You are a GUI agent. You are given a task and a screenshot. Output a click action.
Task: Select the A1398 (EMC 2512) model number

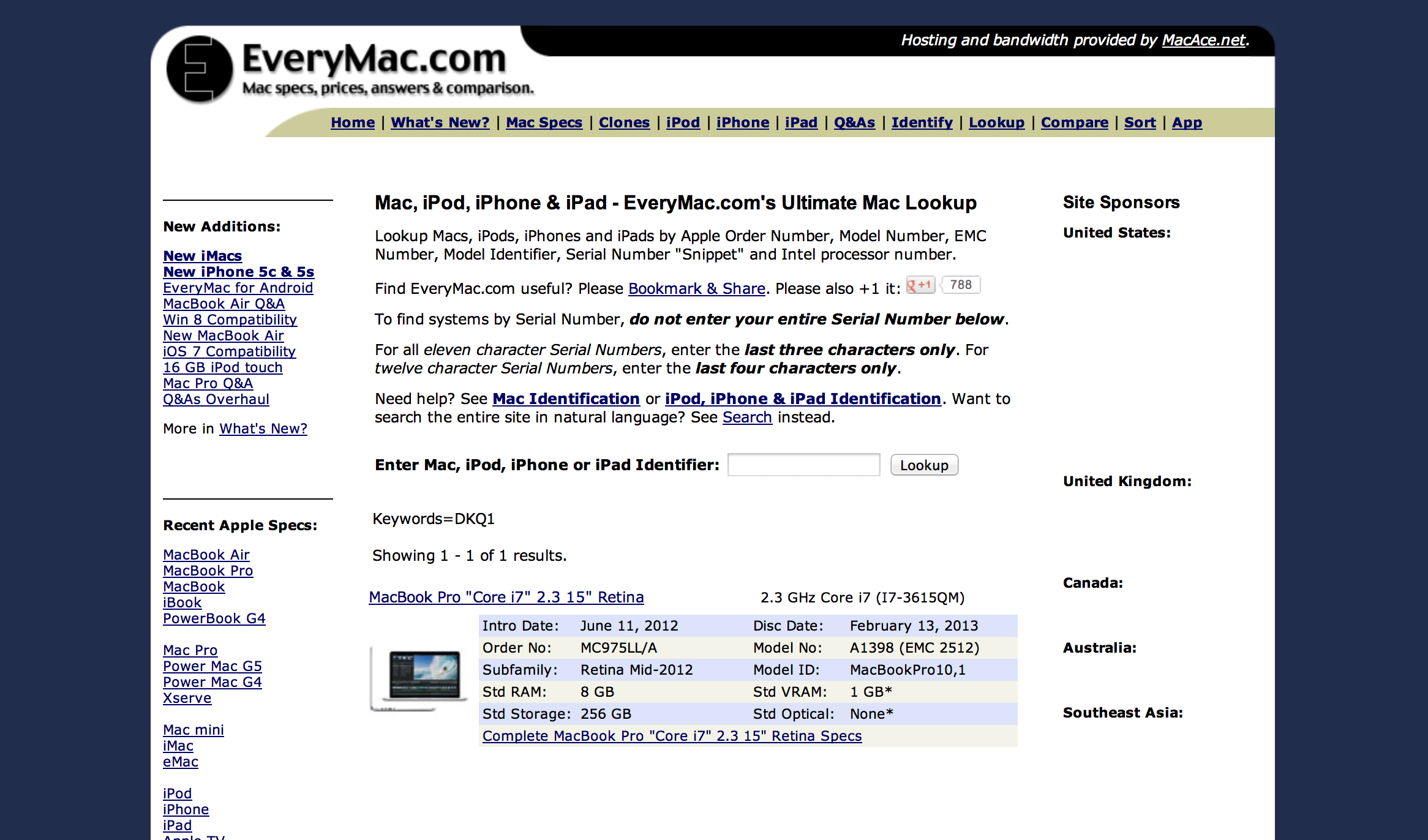click(914, 648)
